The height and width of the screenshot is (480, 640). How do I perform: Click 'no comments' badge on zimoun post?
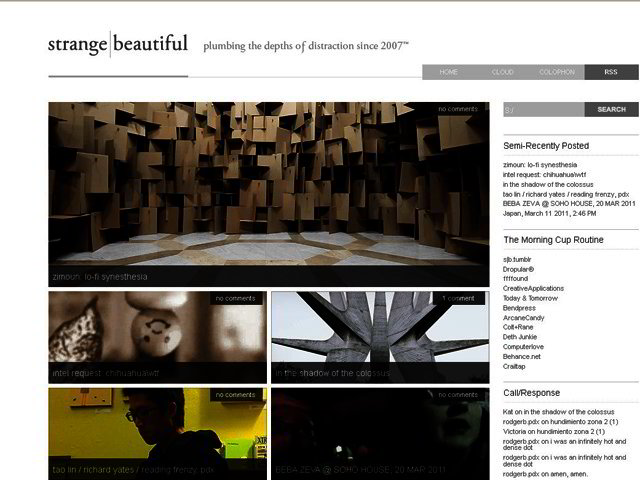pos(458,109)
